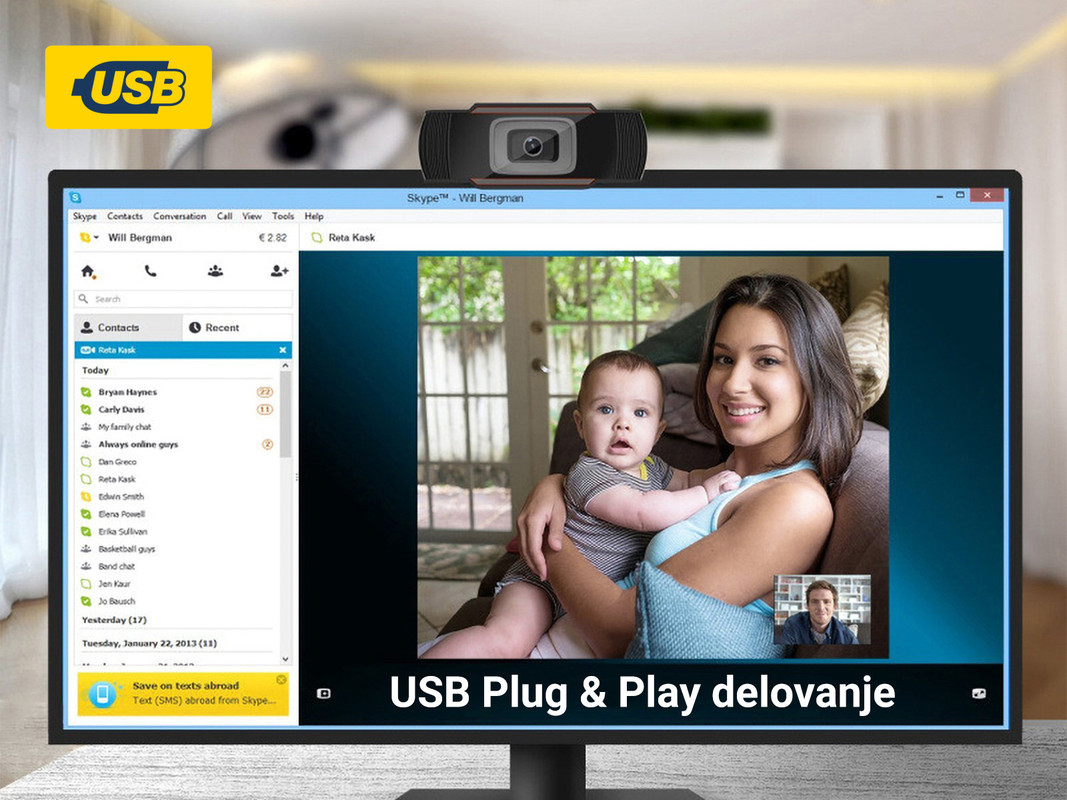Open the Edwin Smith conversation
The width and height of the screenshot is (1067, 800).
[121, 497]
